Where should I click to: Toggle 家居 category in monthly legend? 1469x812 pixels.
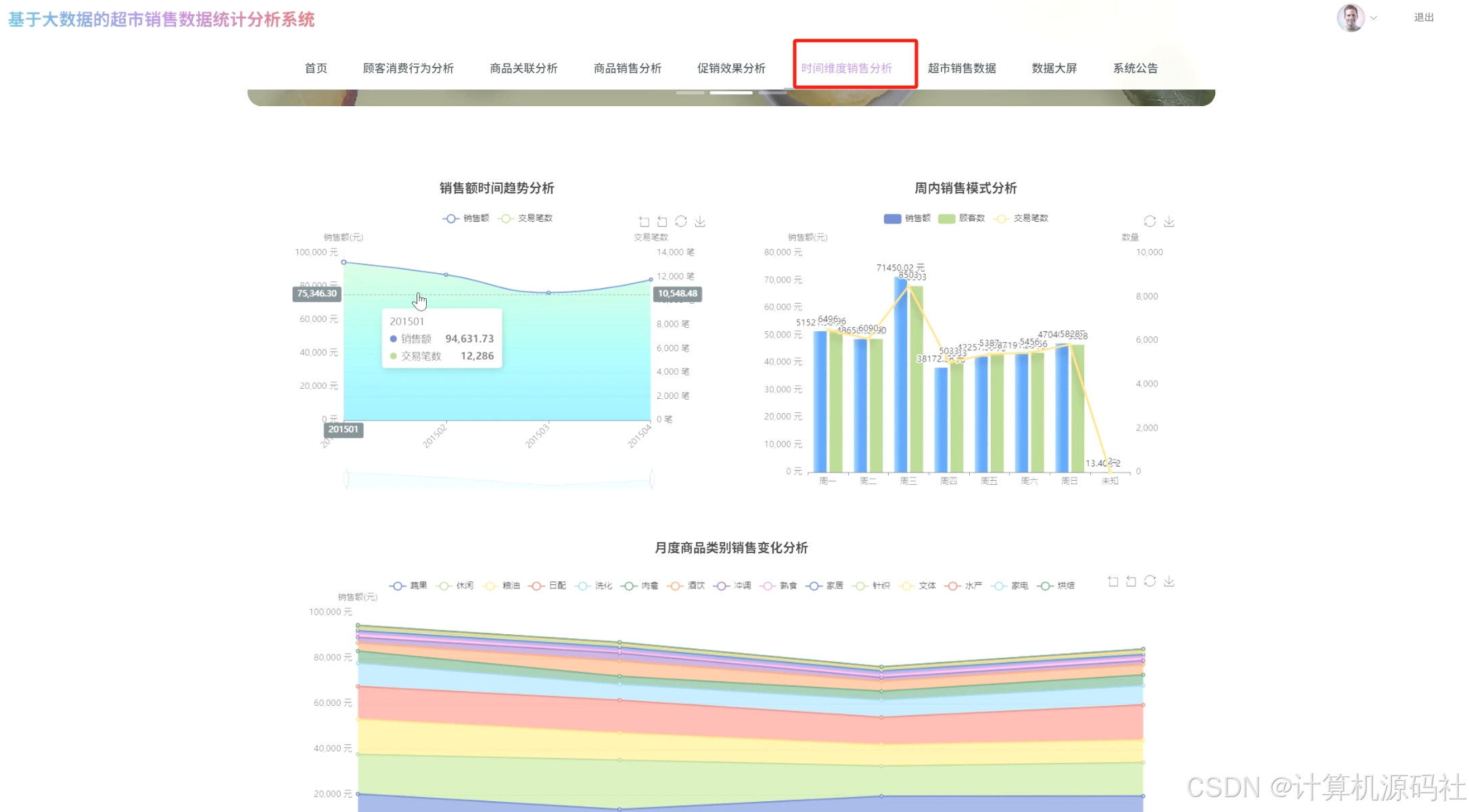[x=825, y=586]
